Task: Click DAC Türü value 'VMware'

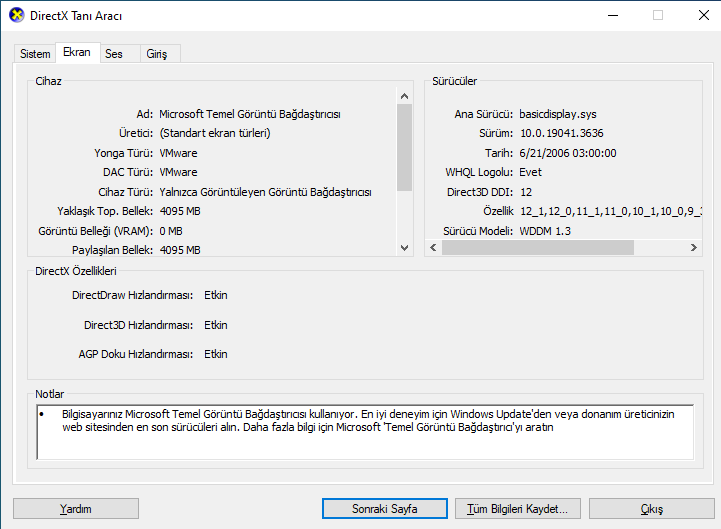Action: click(178, 172)
